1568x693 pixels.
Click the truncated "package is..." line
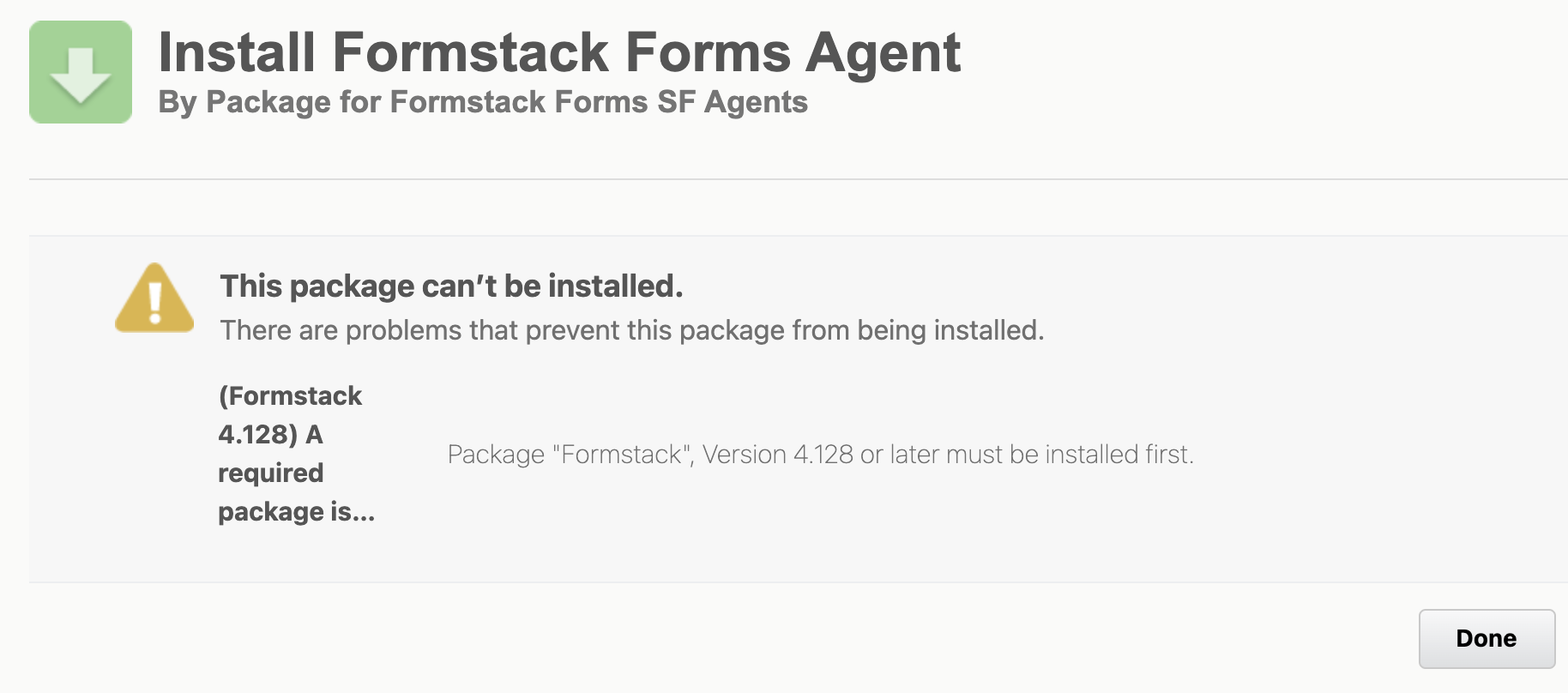[296, 512]
